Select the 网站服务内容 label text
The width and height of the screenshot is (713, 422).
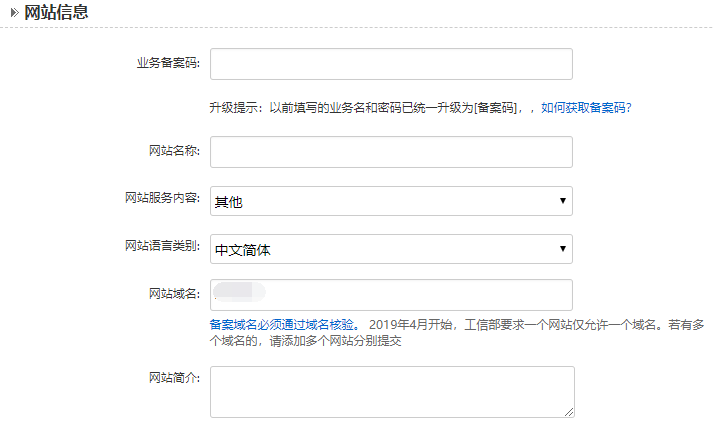coord(162,198)
